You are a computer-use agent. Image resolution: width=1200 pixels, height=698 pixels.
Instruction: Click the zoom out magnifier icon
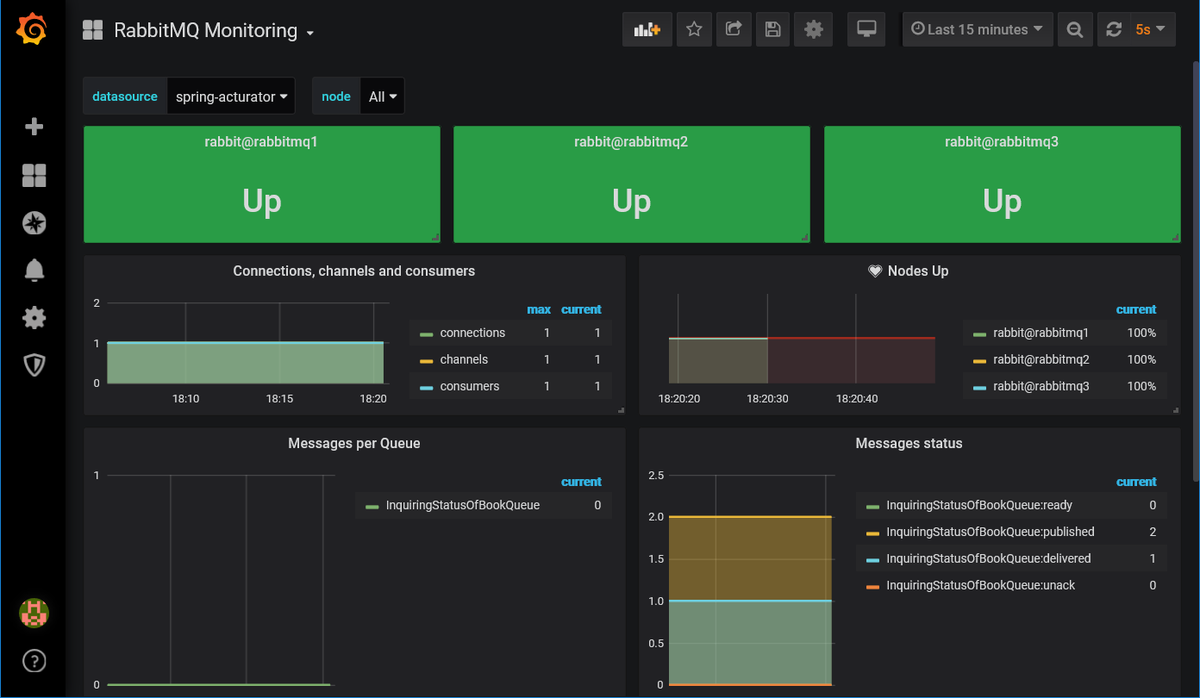(x=1074, y=30)
